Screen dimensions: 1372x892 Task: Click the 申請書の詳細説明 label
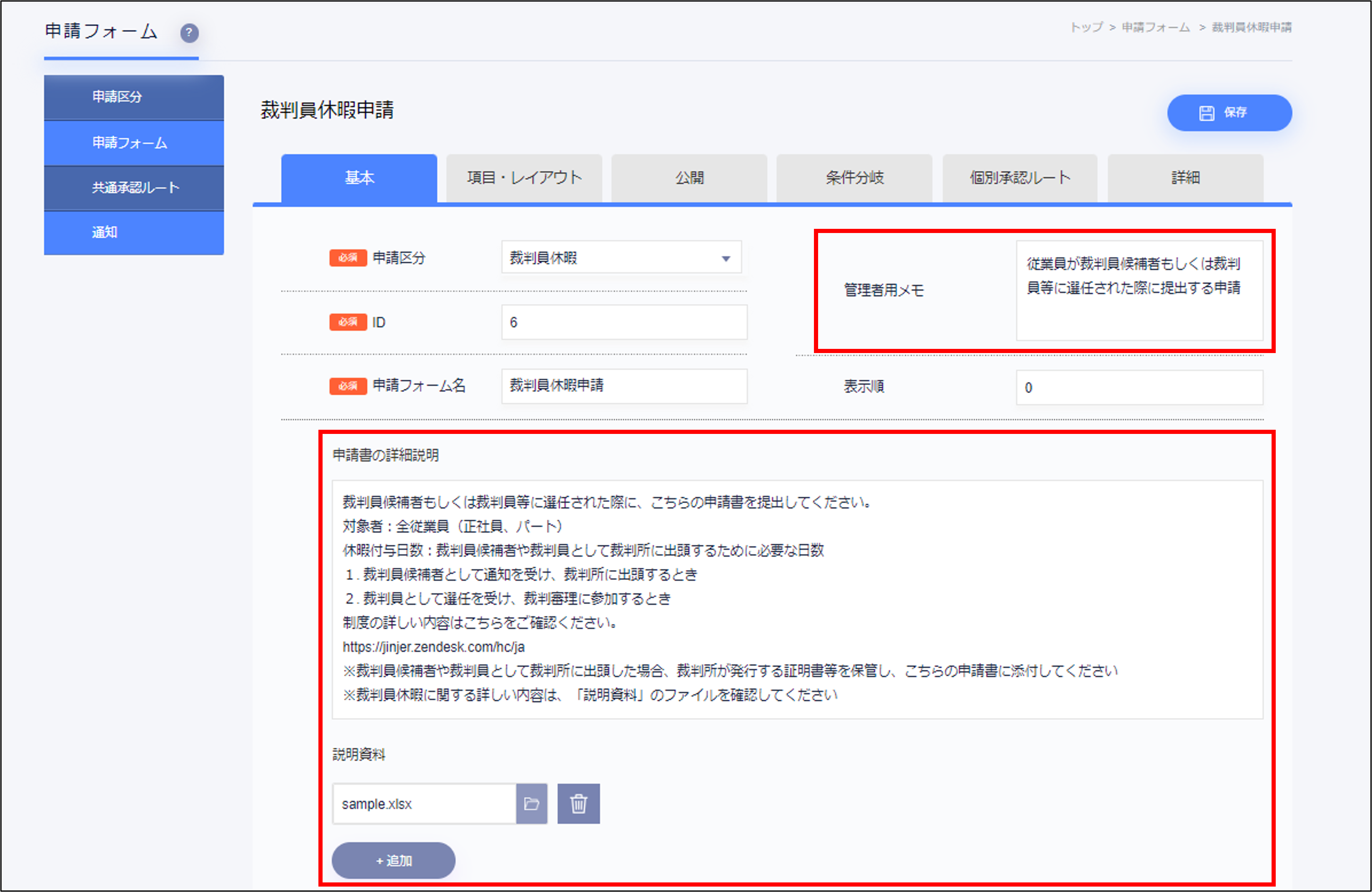click(385, 455)
